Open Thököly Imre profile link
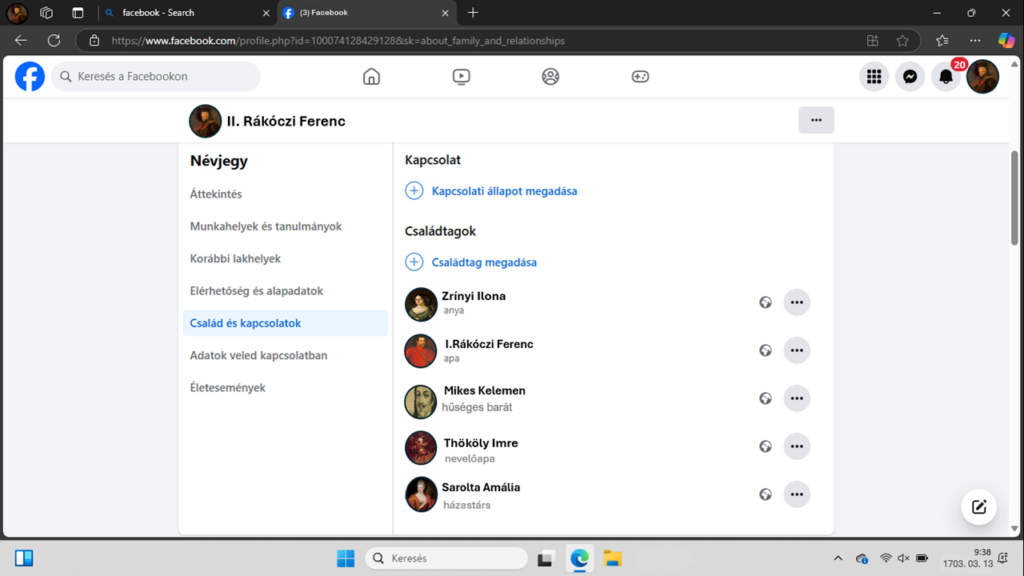 [481, 443]
